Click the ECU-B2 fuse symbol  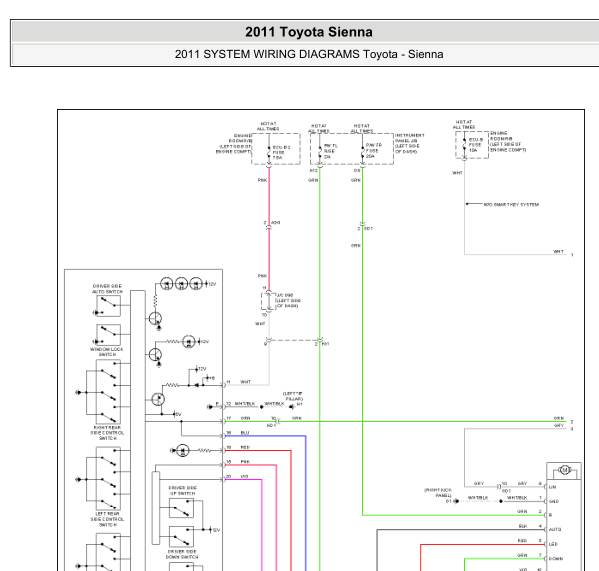pos(269,152)
